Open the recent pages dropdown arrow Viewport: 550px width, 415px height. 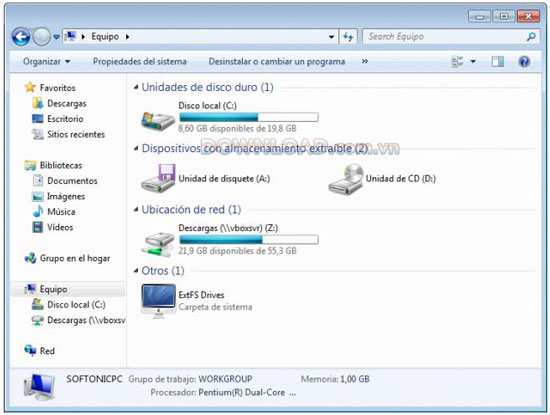click(56, 36)
